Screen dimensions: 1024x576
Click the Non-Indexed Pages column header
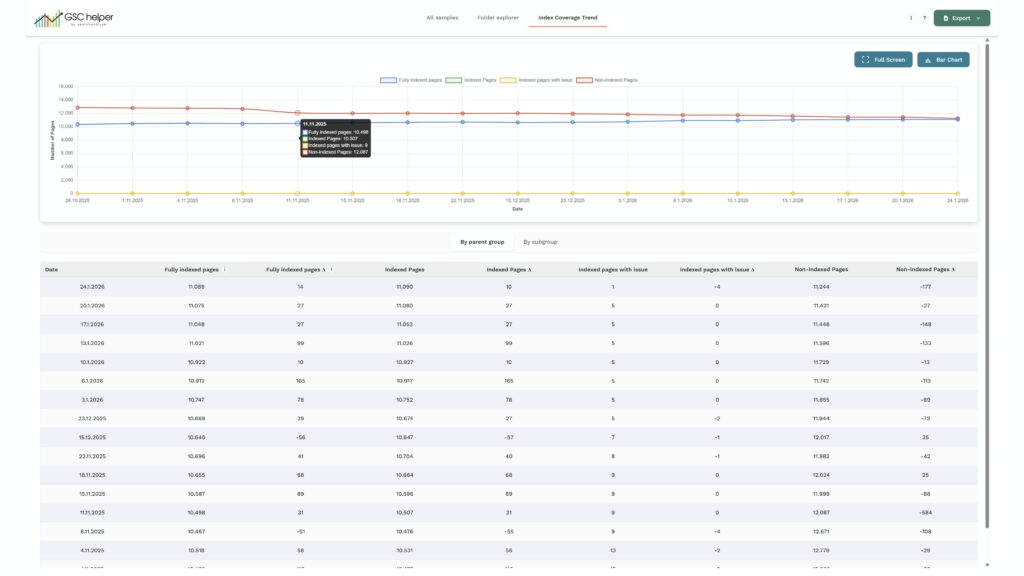click(x=821, y=269)
